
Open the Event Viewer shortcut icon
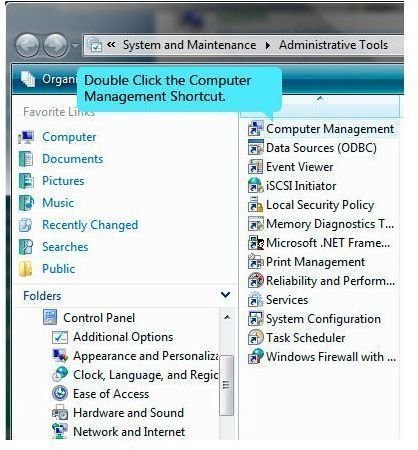(256, 167)
